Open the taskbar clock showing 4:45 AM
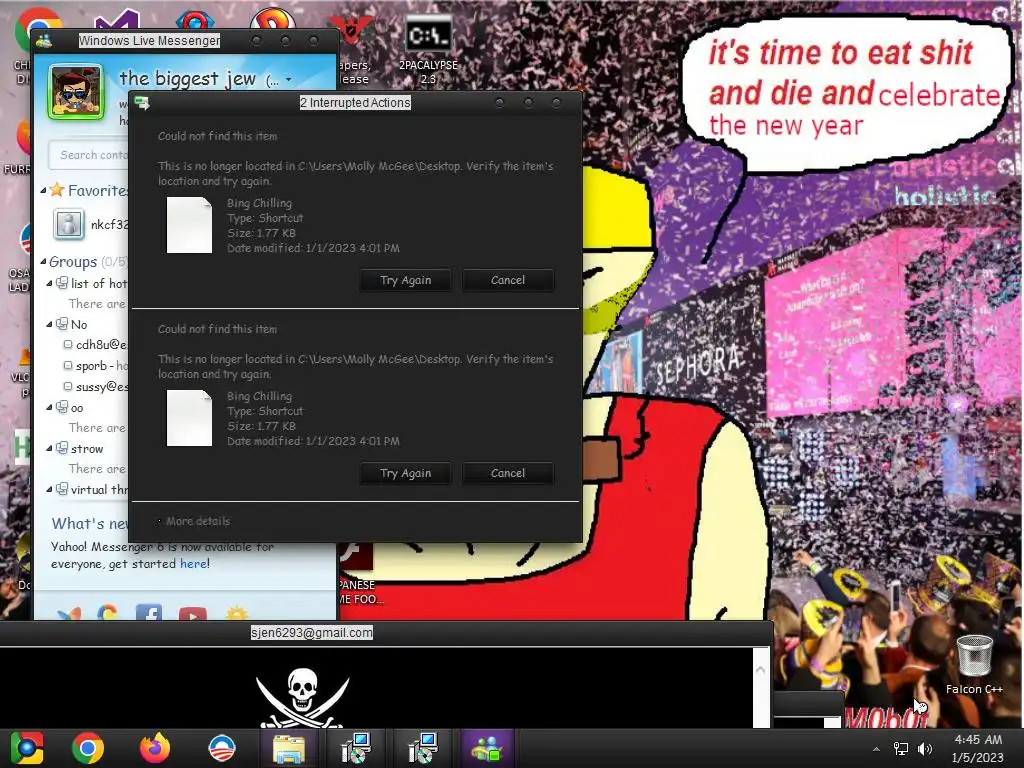This screenshot has height=768, width=1024. click(978, 748)
